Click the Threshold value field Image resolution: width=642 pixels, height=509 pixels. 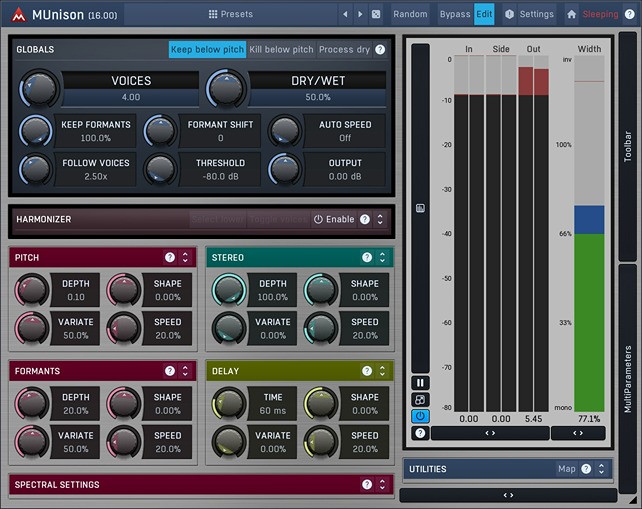[x=220, y=176]
